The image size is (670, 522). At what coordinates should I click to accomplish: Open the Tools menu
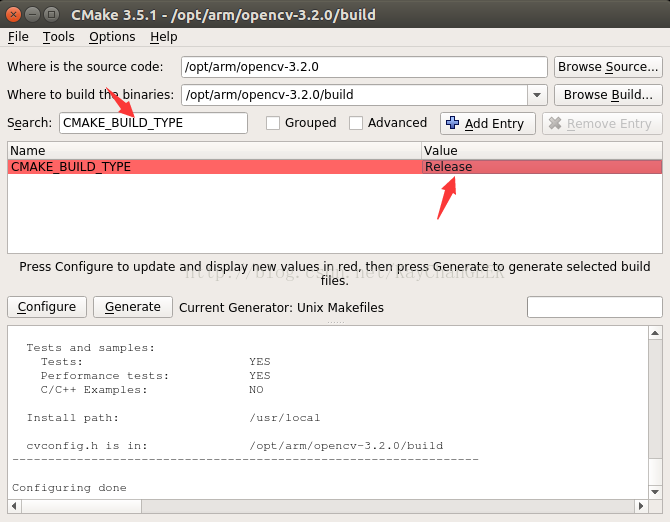(59, 37)
